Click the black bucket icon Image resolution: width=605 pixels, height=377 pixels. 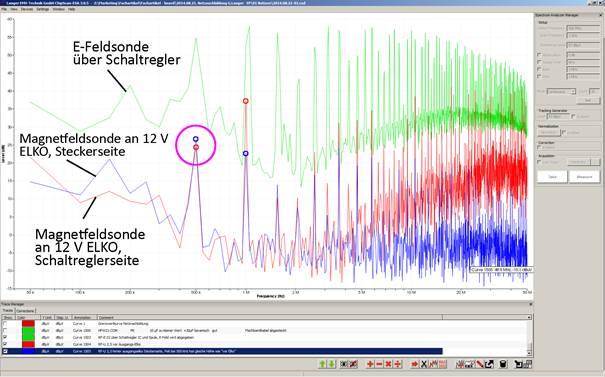tap(503, 364)
